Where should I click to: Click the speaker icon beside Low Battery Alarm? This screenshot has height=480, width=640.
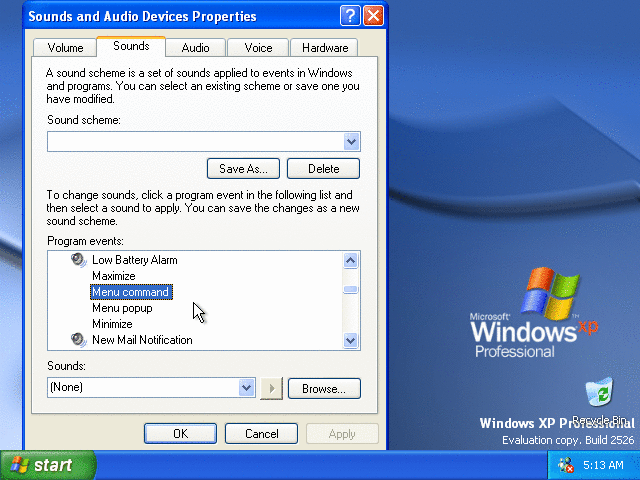(x=78, y=260)
